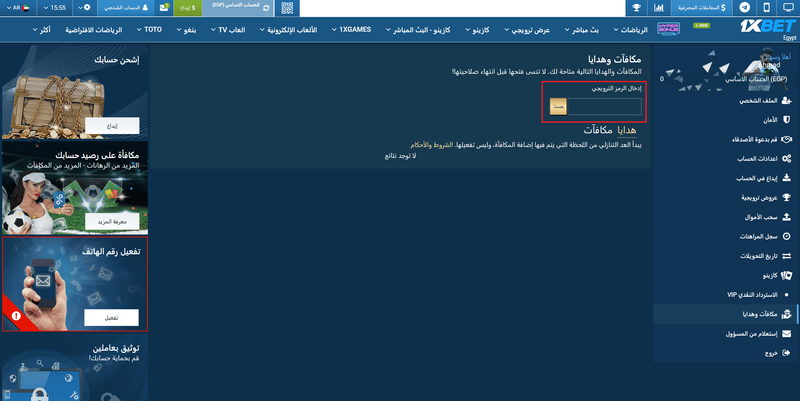Refresh the account balance

coord(265,8)
